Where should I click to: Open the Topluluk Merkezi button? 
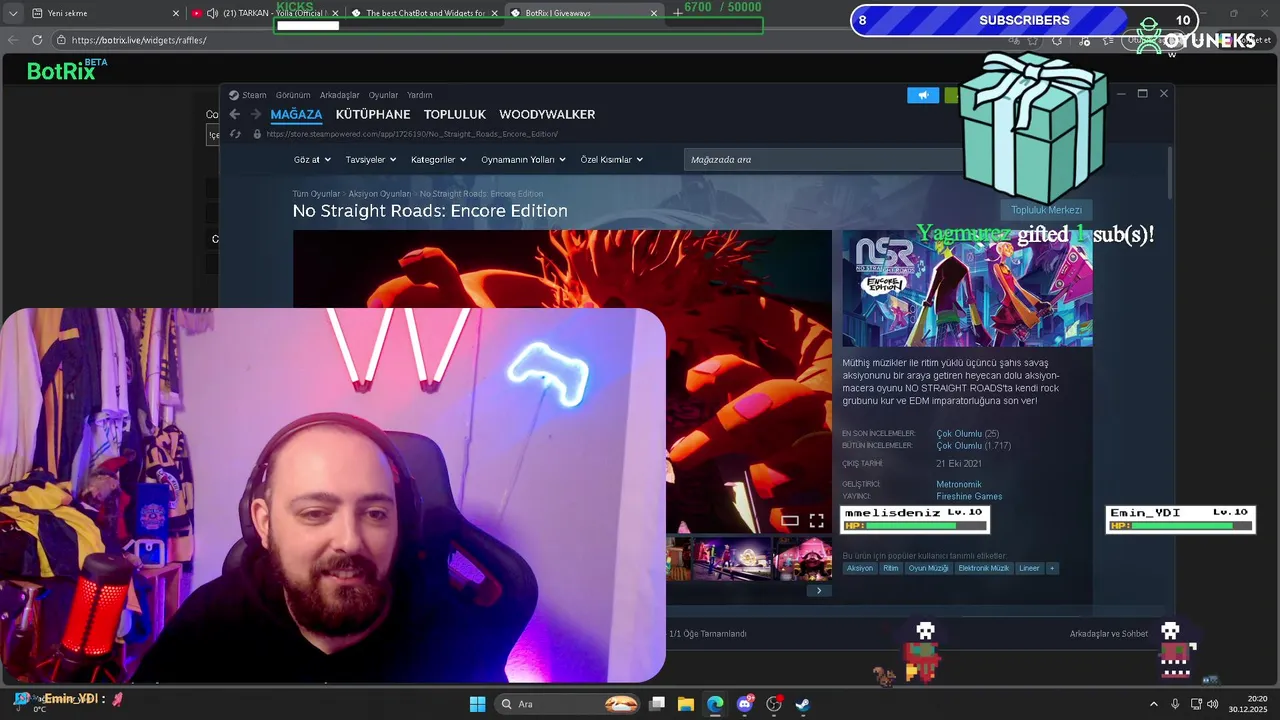coord(1046,210)
